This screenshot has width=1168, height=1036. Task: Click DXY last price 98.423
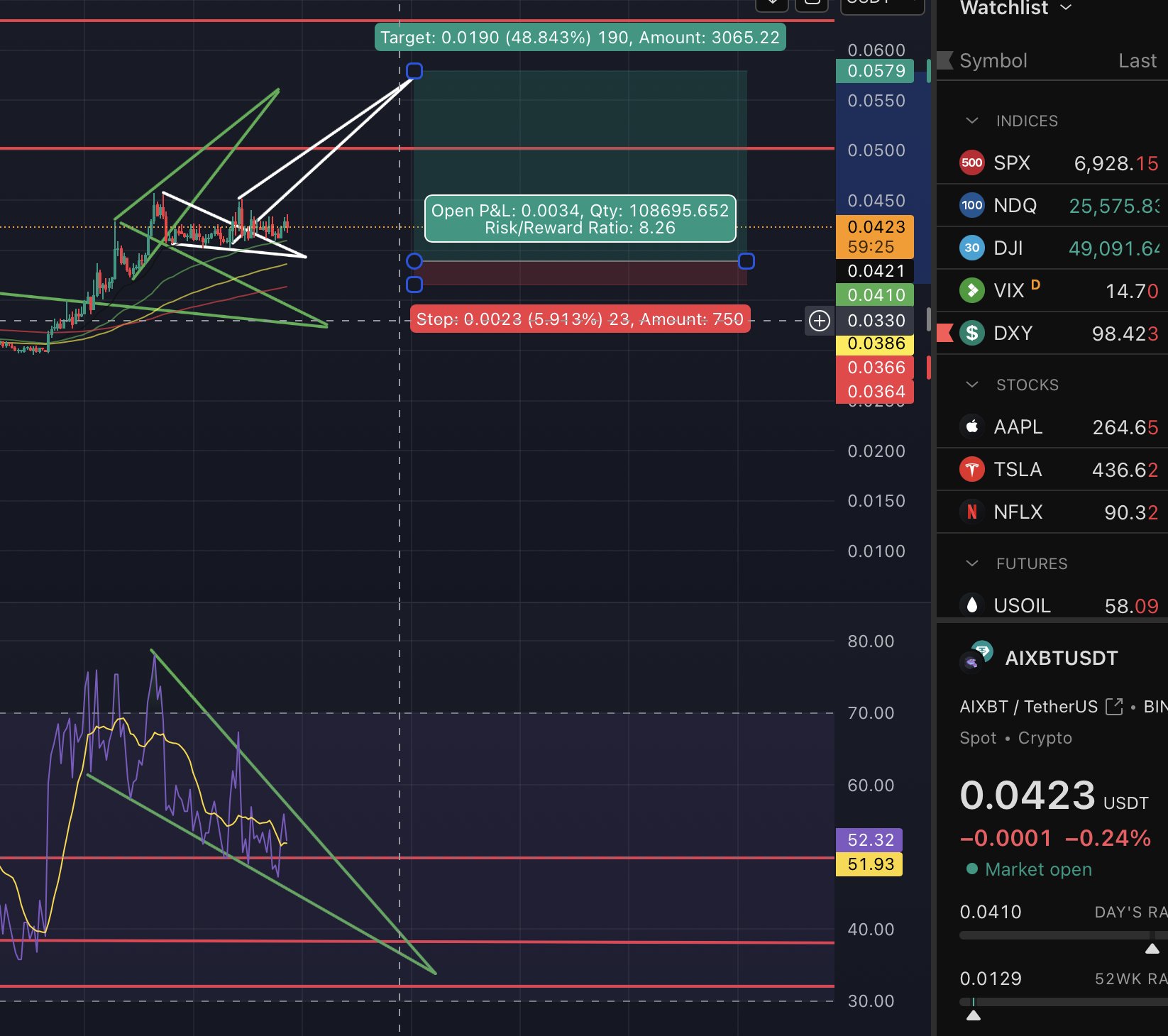pyautogui.click(x=1125, y=334)
